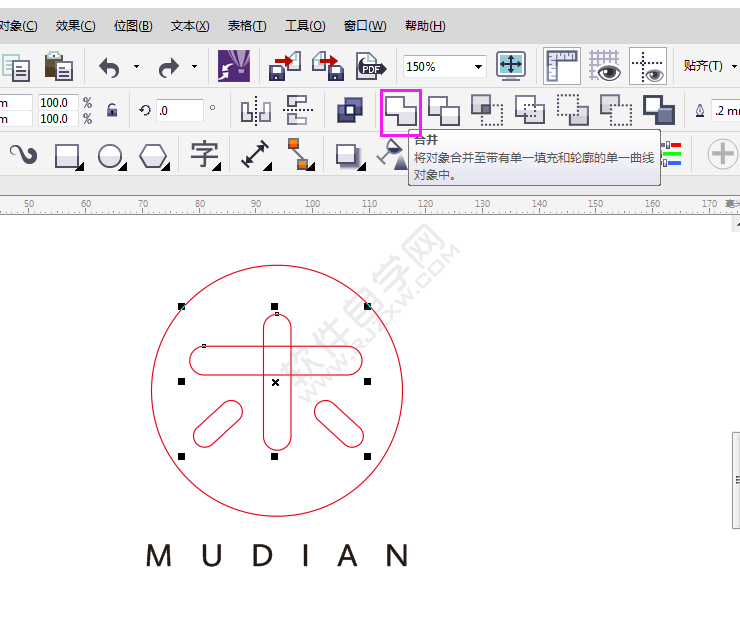Open the 工具(O) menu
Image resolution: width=740 pixels, height=628 pixels.
(305, 25)
